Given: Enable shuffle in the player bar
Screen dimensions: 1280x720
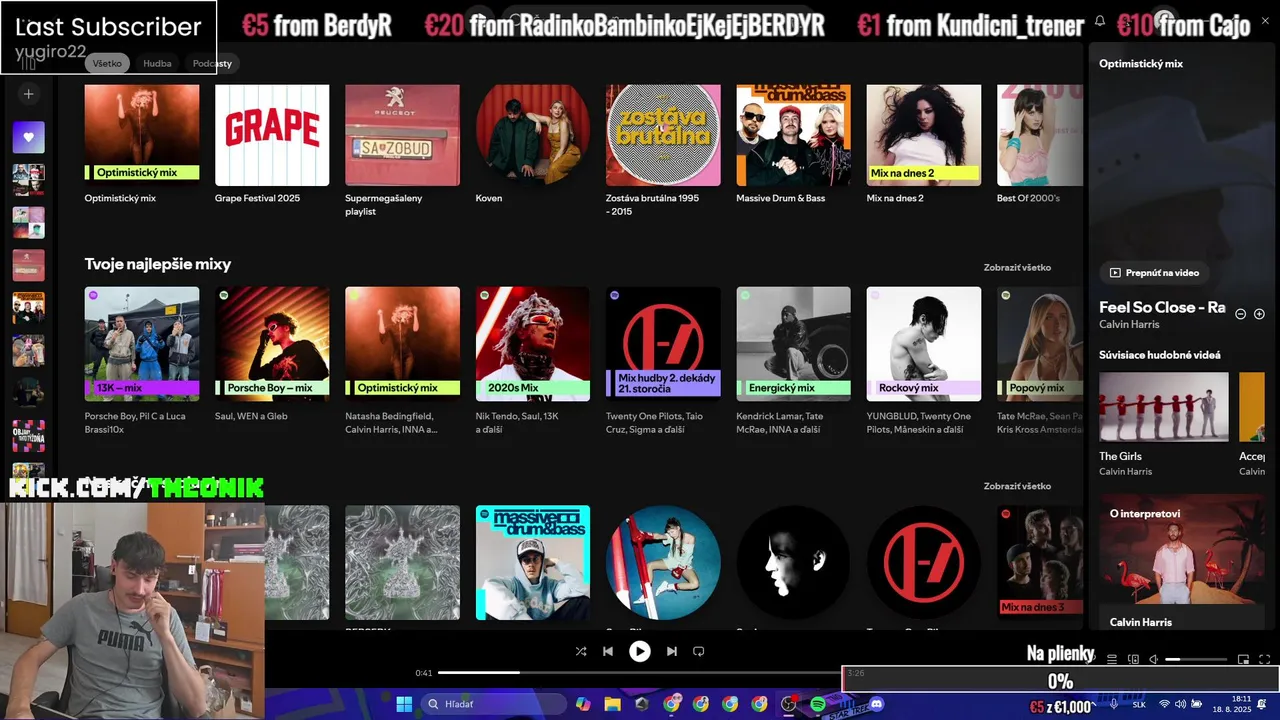Looking at the screenshot, I should [x=581, y=651].
